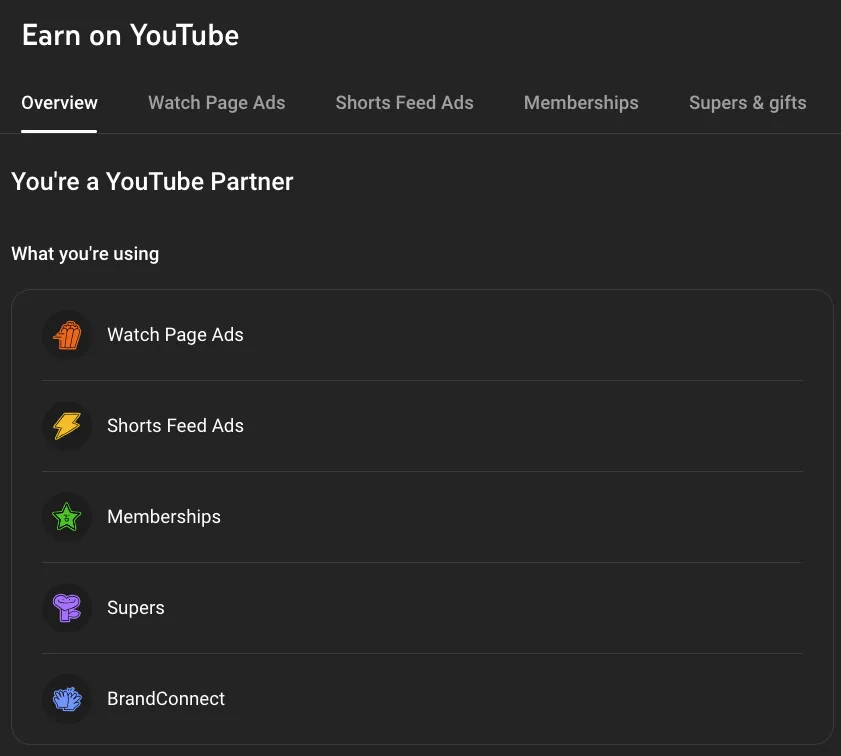The height and width of the screenshot is (756, 841).
Task: Click the Earn on YouTube page title
Action: [130, 36]
